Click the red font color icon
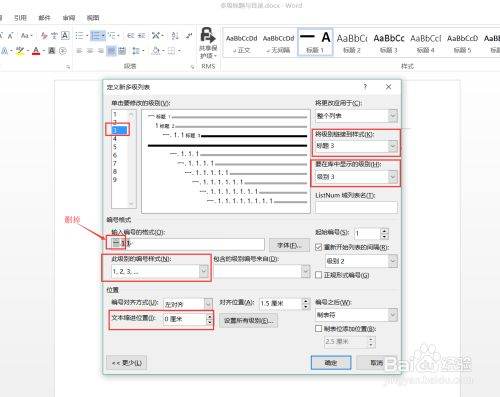Screen dimensions: 500x397 click(x=37, y=51)
